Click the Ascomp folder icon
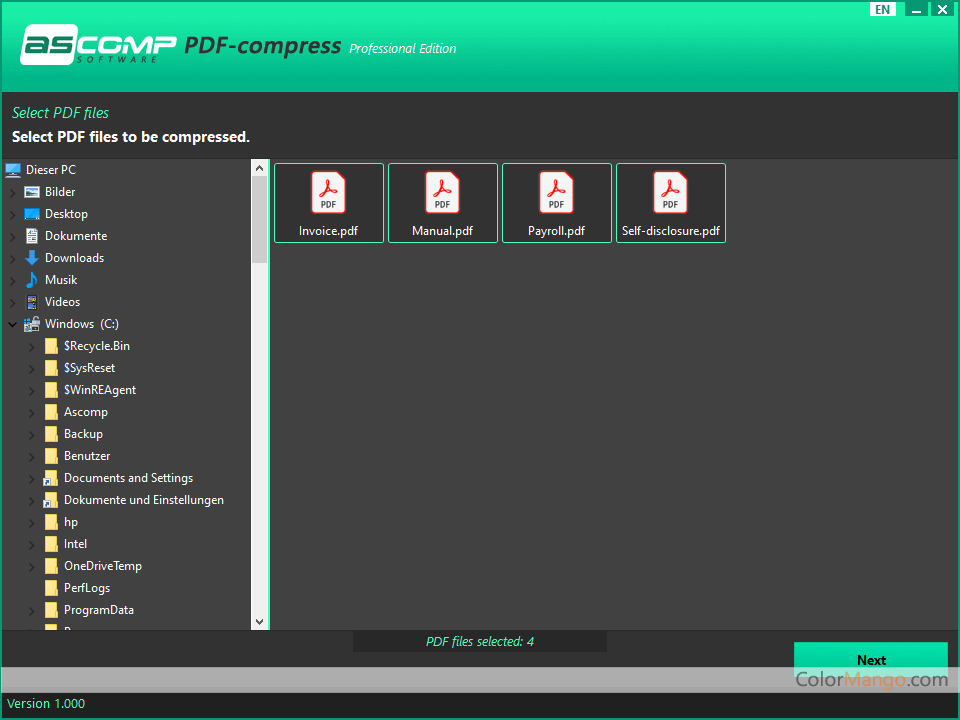This screenshot has width=960, height=720. (x=51, y=413)
